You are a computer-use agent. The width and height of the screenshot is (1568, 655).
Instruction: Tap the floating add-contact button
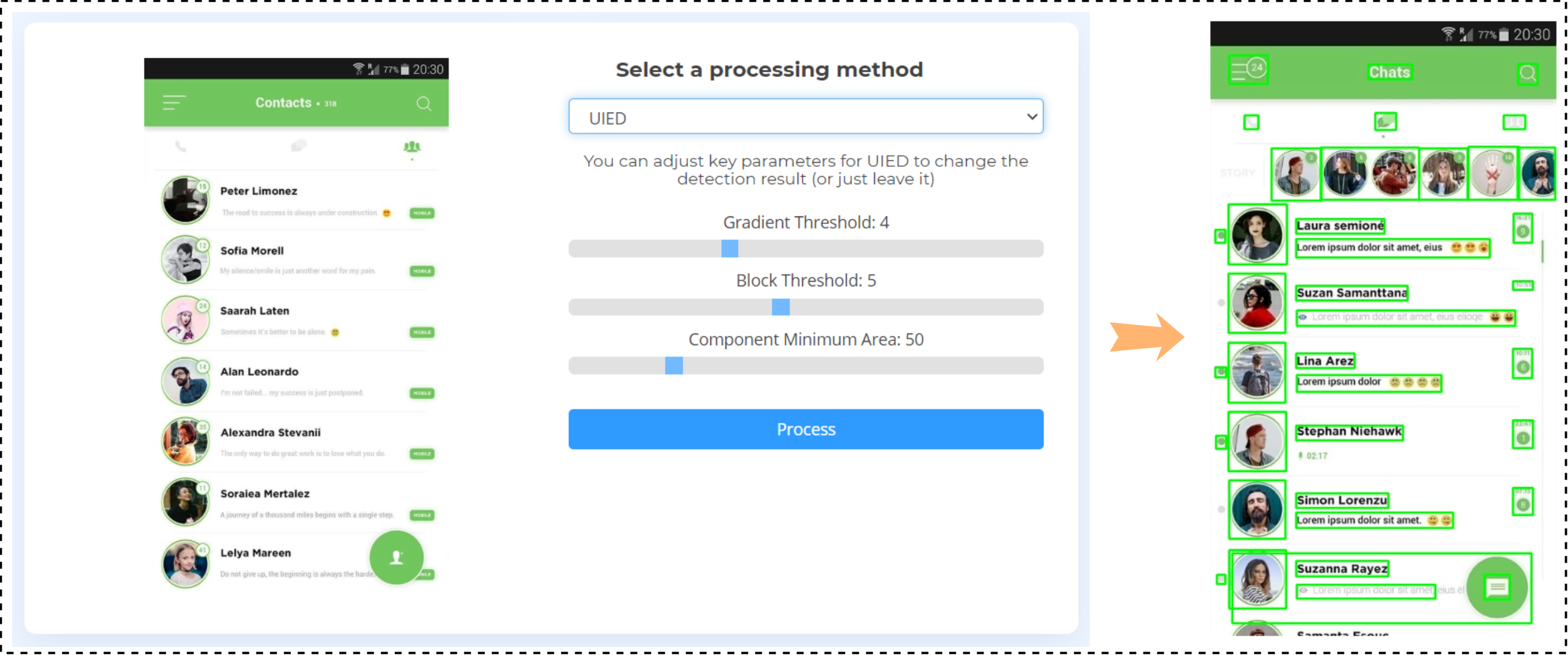(396, 557)
